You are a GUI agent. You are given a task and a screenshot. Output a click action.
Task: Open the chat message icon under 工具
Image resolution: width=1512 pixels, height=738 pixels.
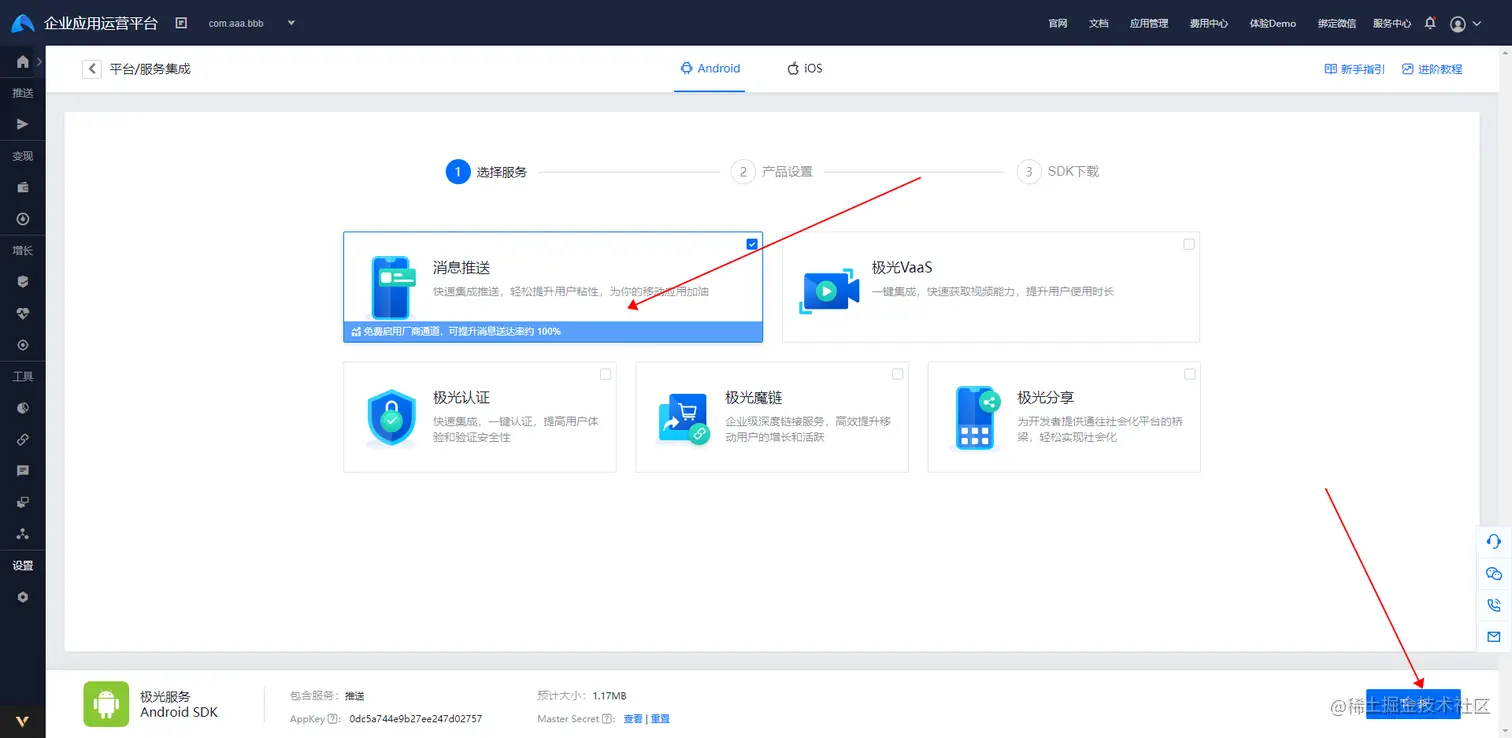tap(22, 471)
